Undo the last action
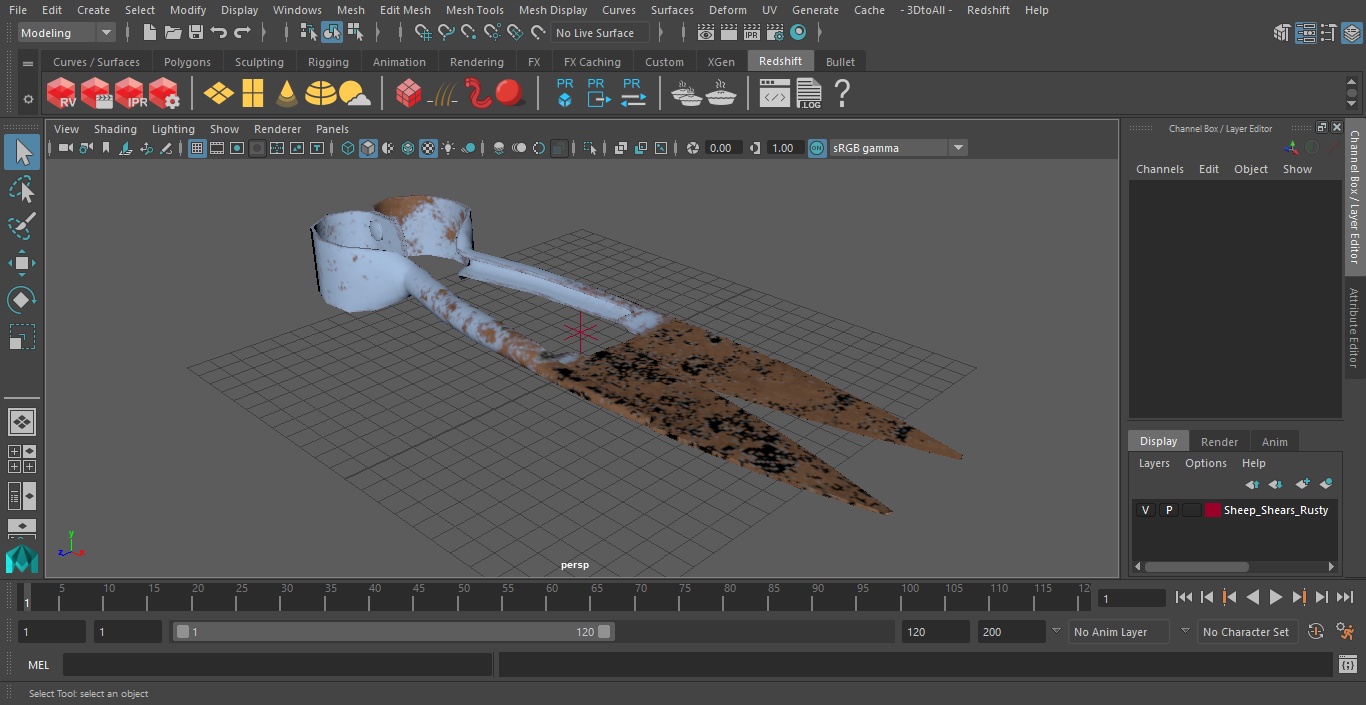Image resolution: width=1366 pixels, height=705 pixels. point(219,33)
